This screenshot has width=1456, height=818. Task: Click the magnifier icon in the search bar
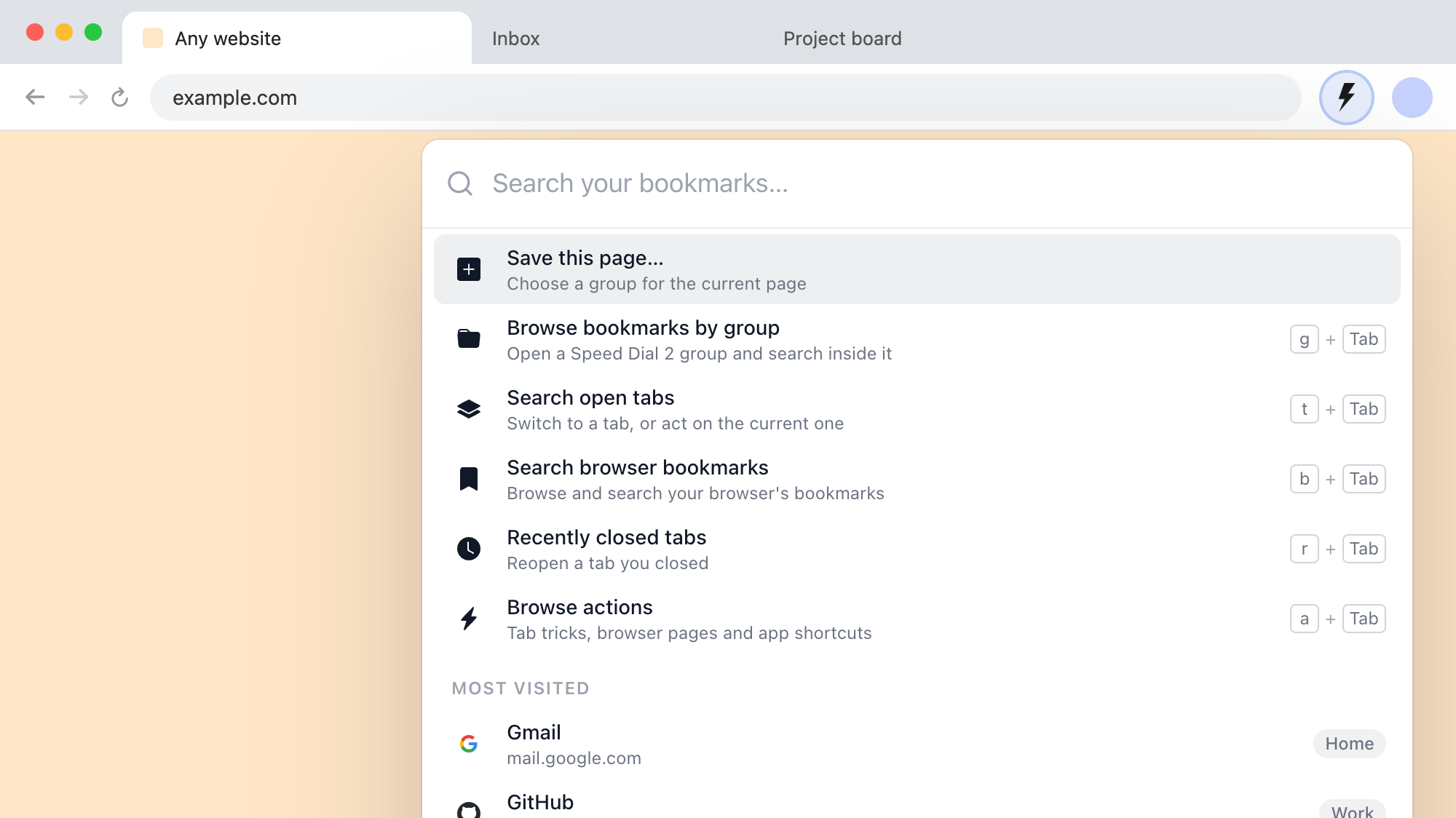[x=460, y=183]
